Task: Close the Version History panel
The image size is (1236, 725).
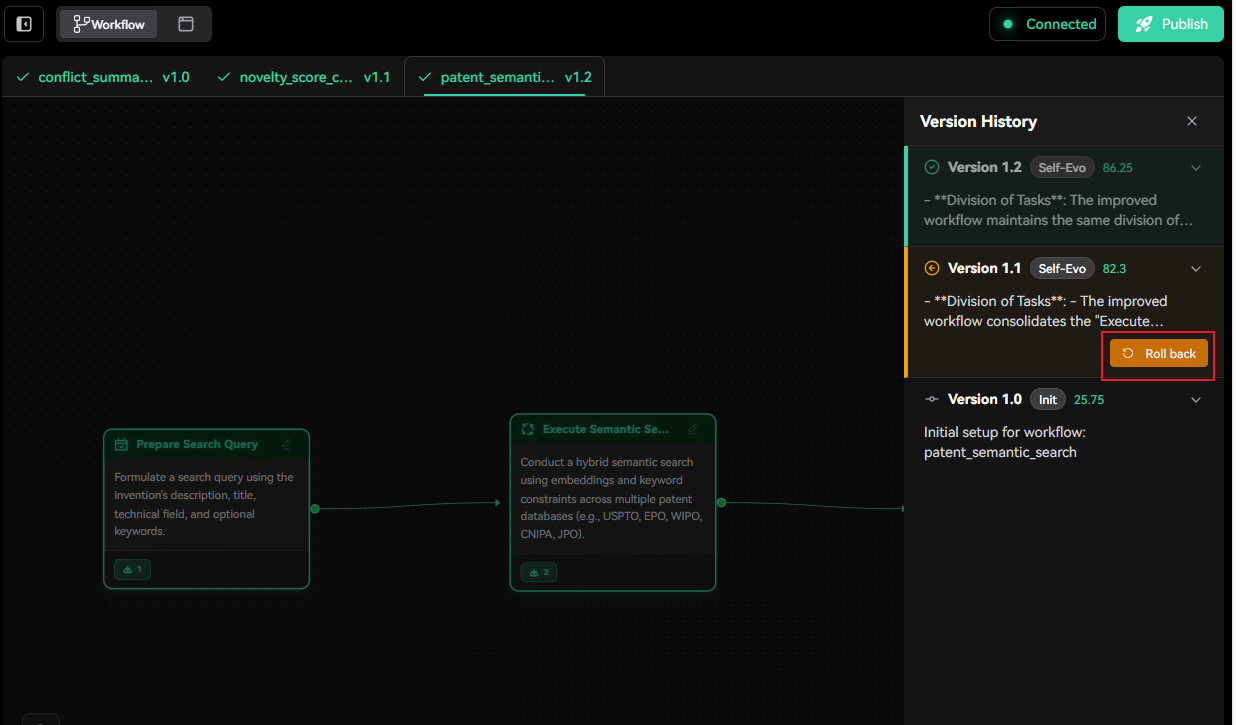Action: 1191,121
